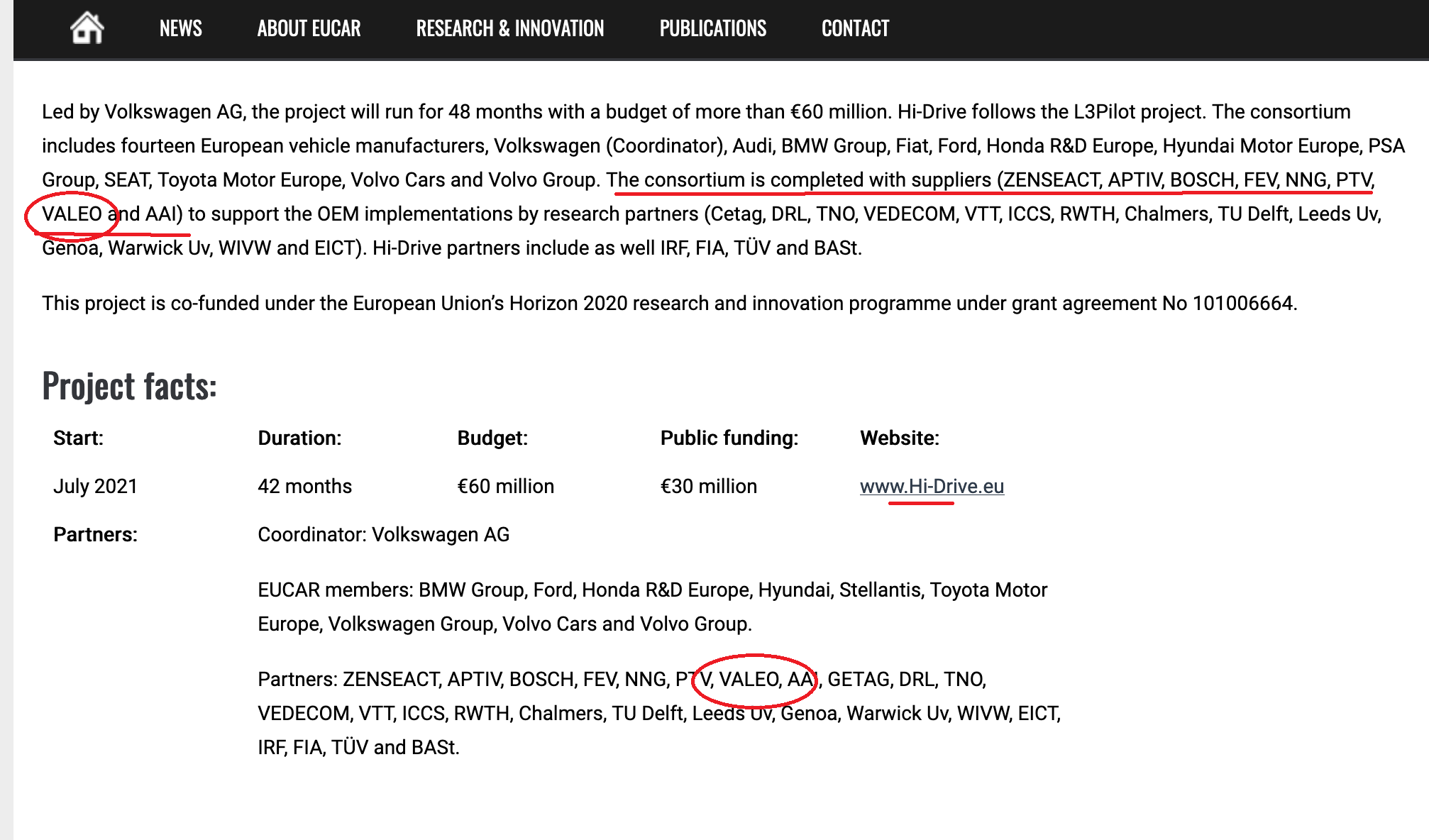Open the NEWS menu item
The width and height of the screenshot is (1429, 840).
pos(180,28)
